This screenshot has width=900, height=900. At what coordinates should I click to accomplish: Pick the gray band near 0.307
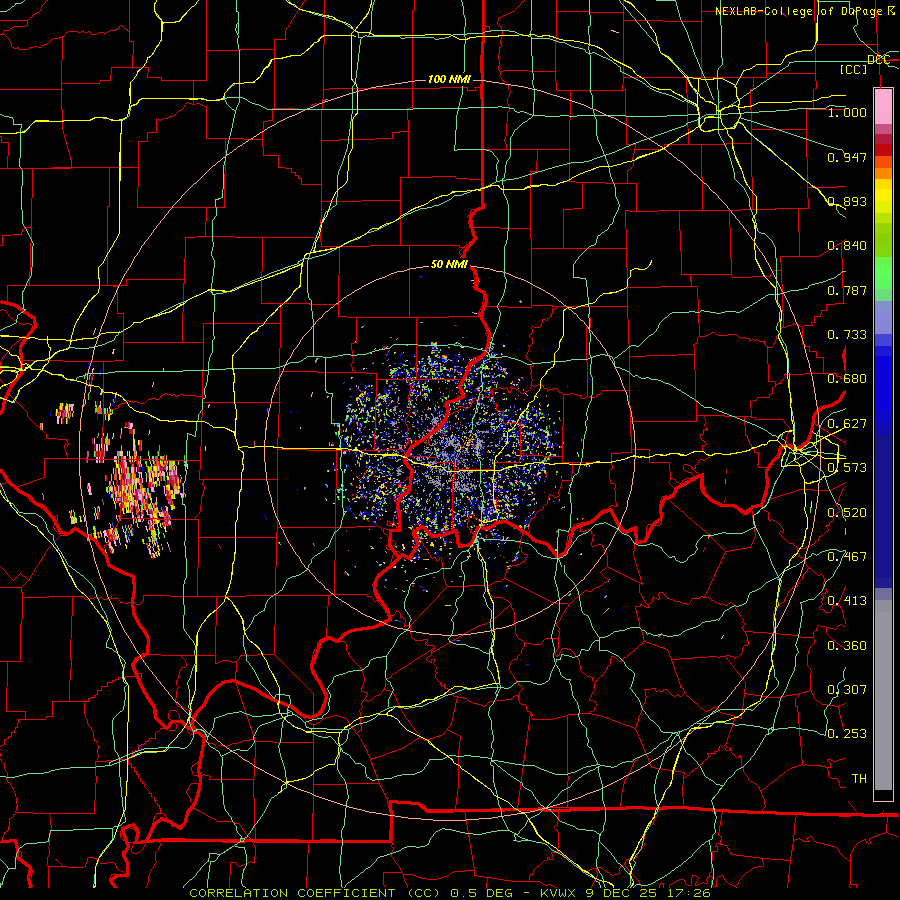(x=883, y=695)
